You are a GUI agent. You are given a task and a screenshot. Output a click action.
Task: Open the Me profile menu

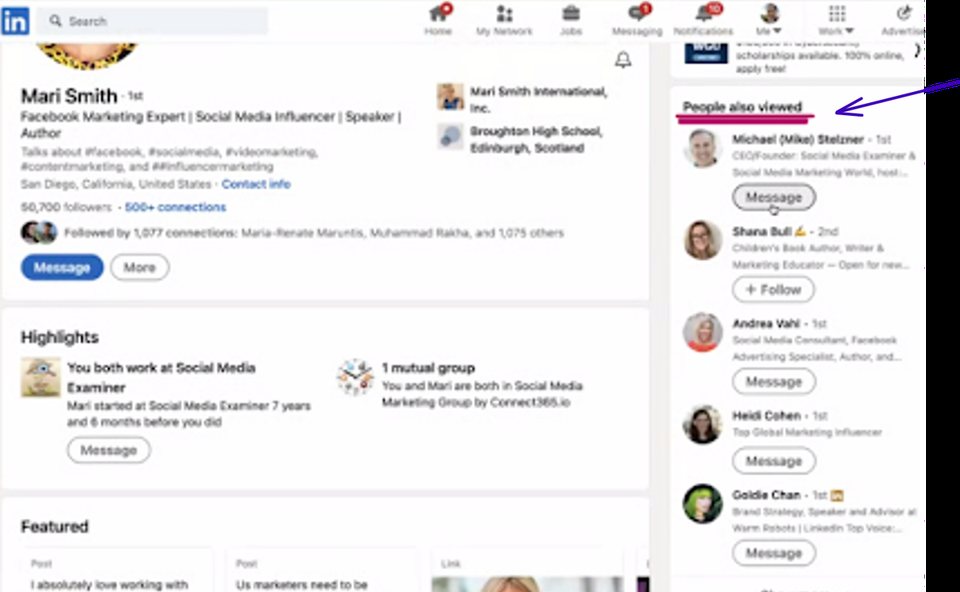click(769, 20)
